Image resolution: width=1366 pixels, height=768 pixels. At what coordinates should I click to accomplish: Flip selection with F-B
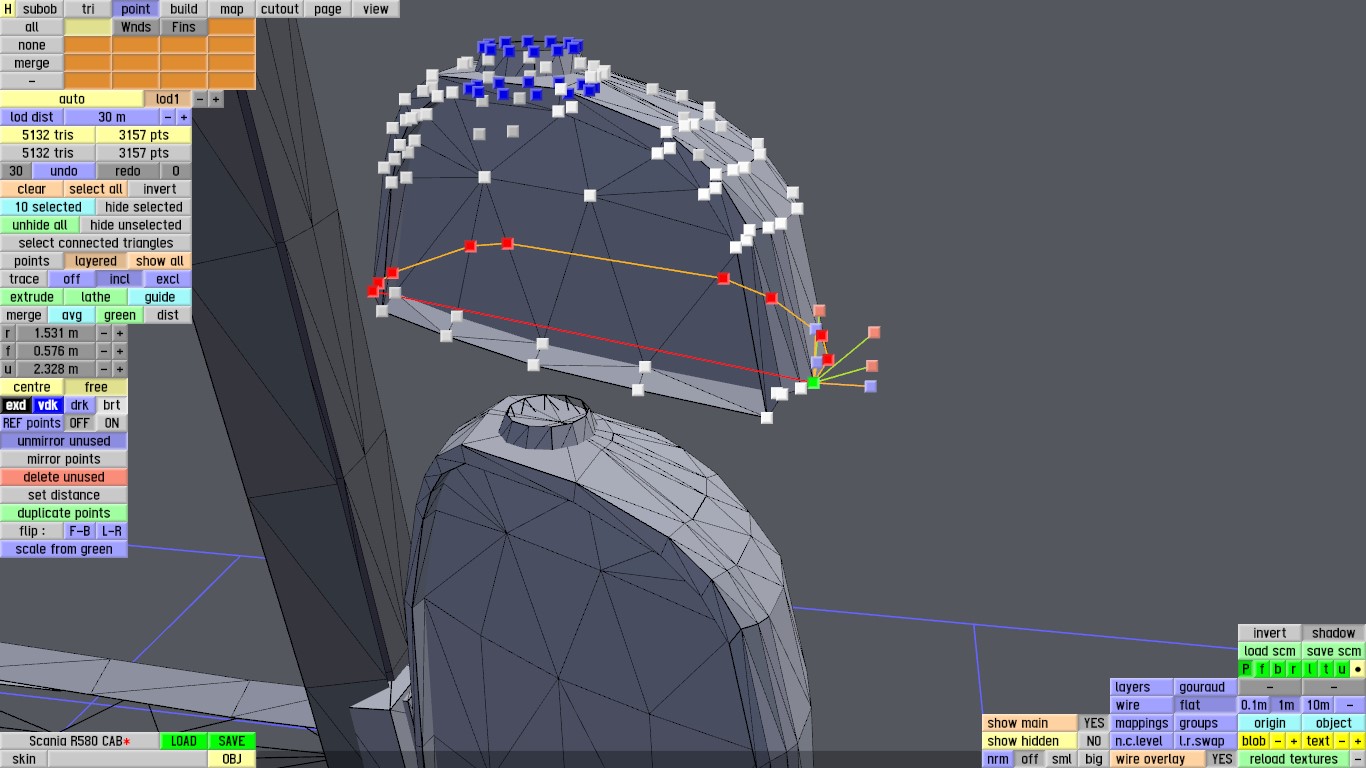80,531
